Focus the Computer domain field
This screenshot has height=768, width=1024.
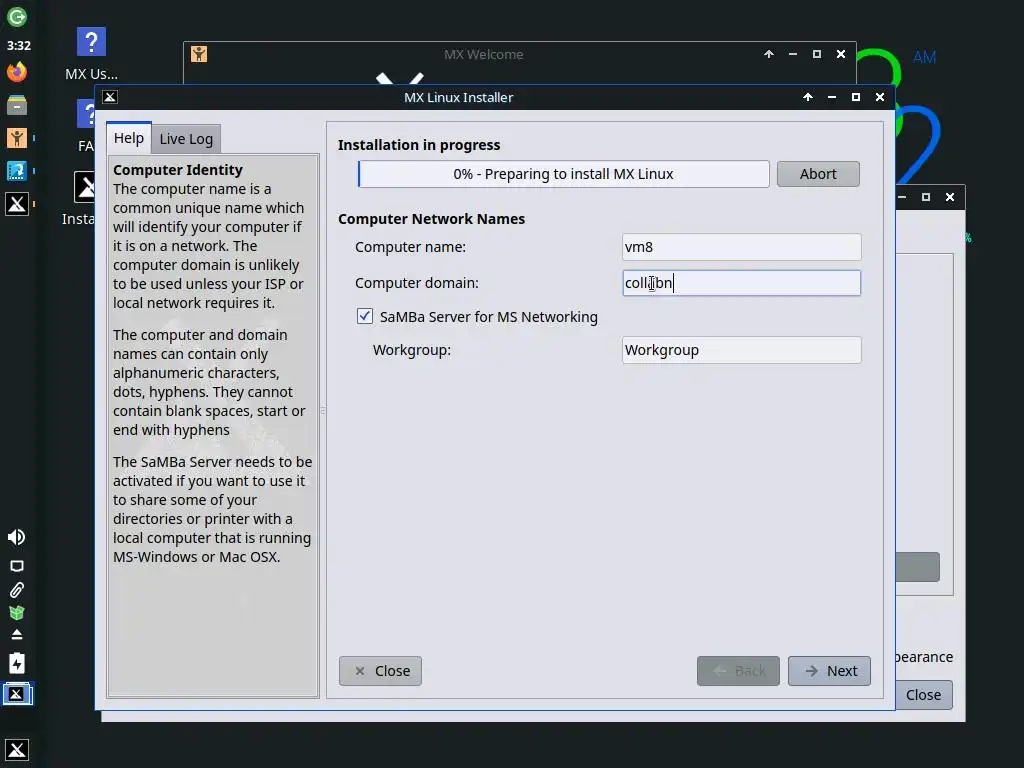click(741, 283)
